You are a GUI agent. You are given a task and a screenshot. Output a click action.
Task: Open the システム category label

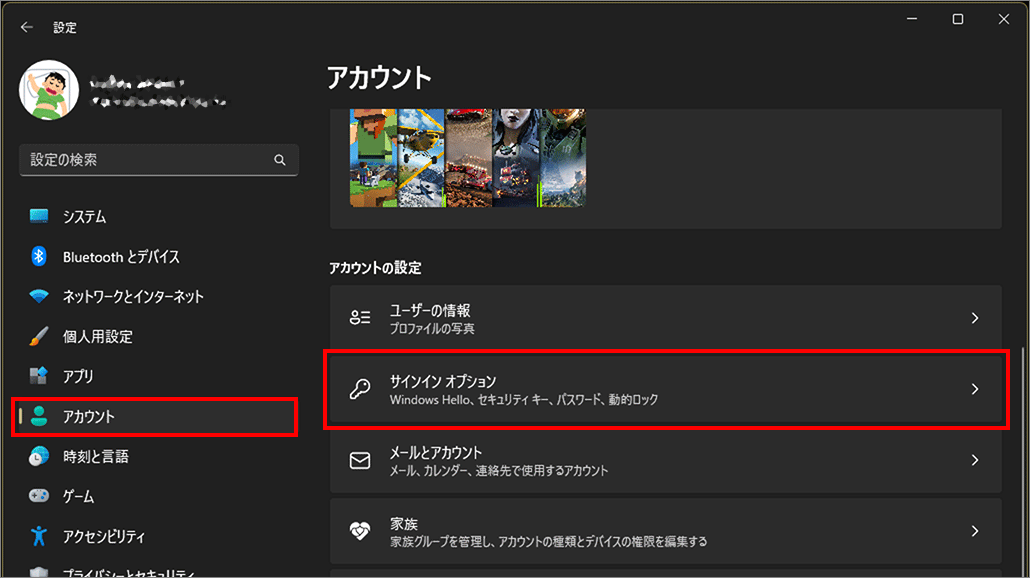84,217
